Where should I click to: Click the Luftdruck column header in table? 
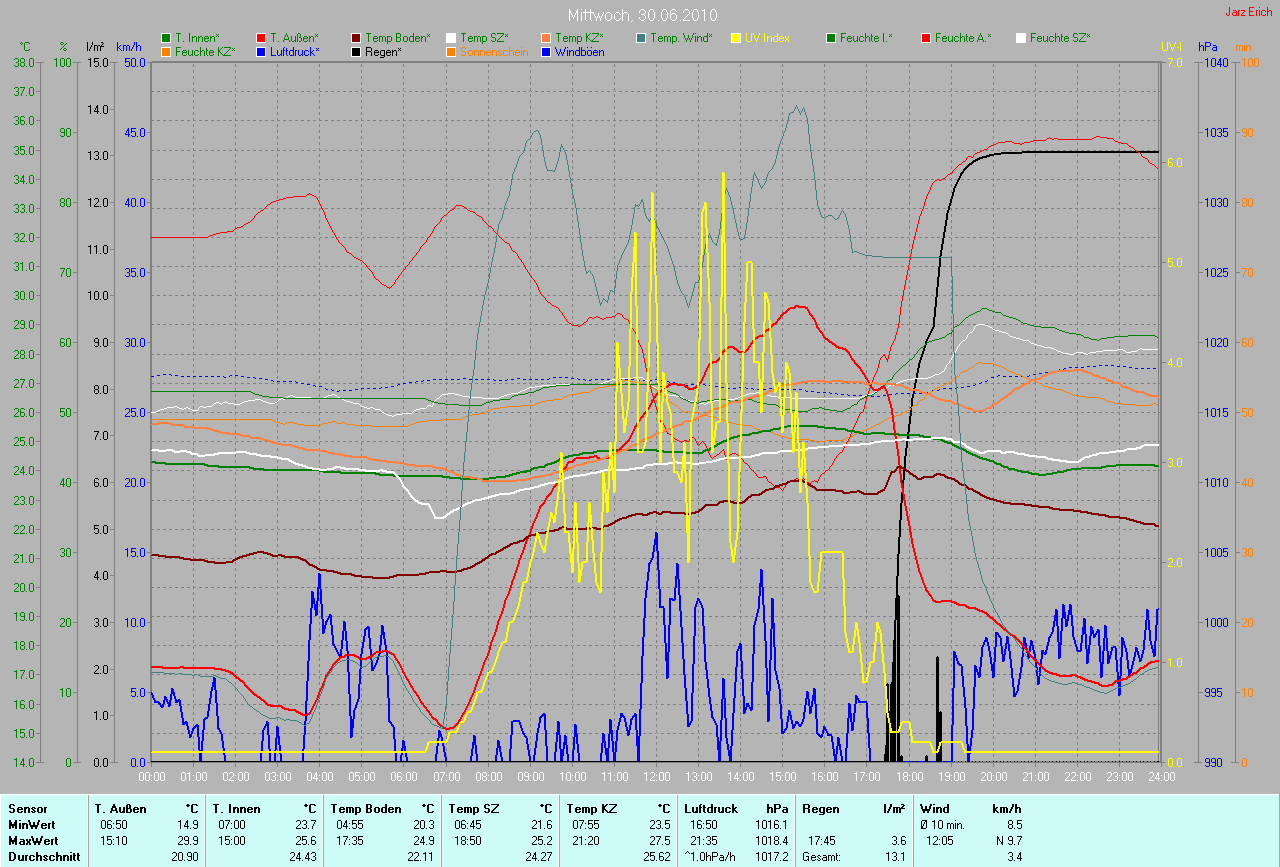point(709,808)
